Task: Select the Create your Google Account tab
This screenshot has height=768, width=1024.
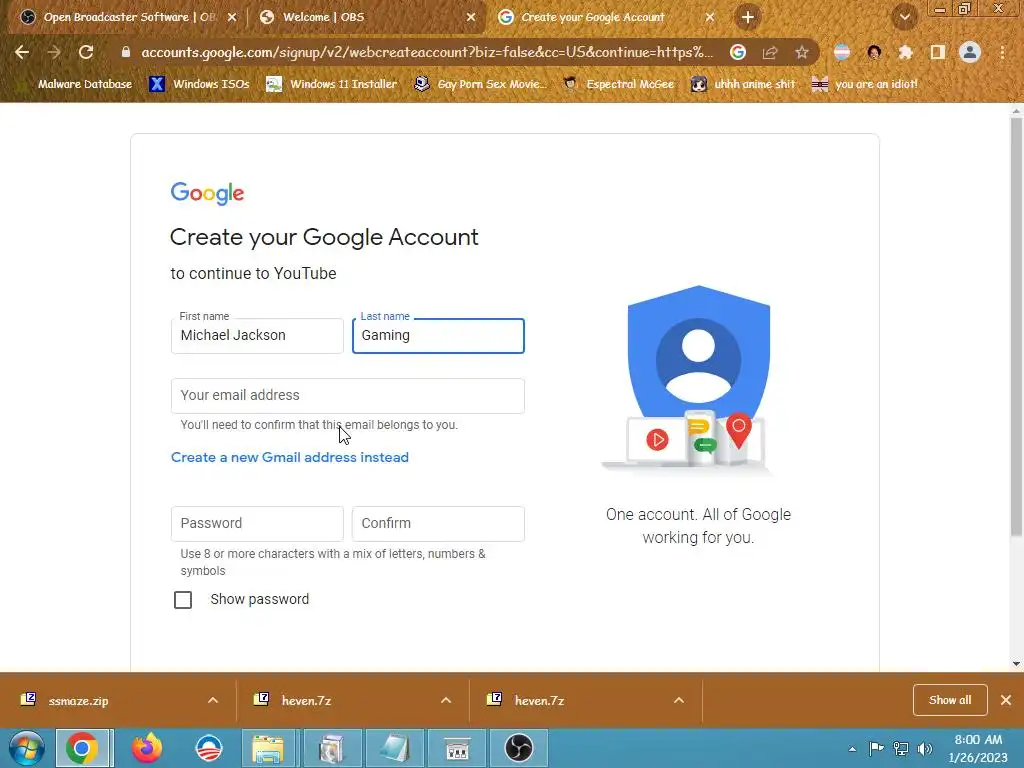Action: (x=592, y=17)
